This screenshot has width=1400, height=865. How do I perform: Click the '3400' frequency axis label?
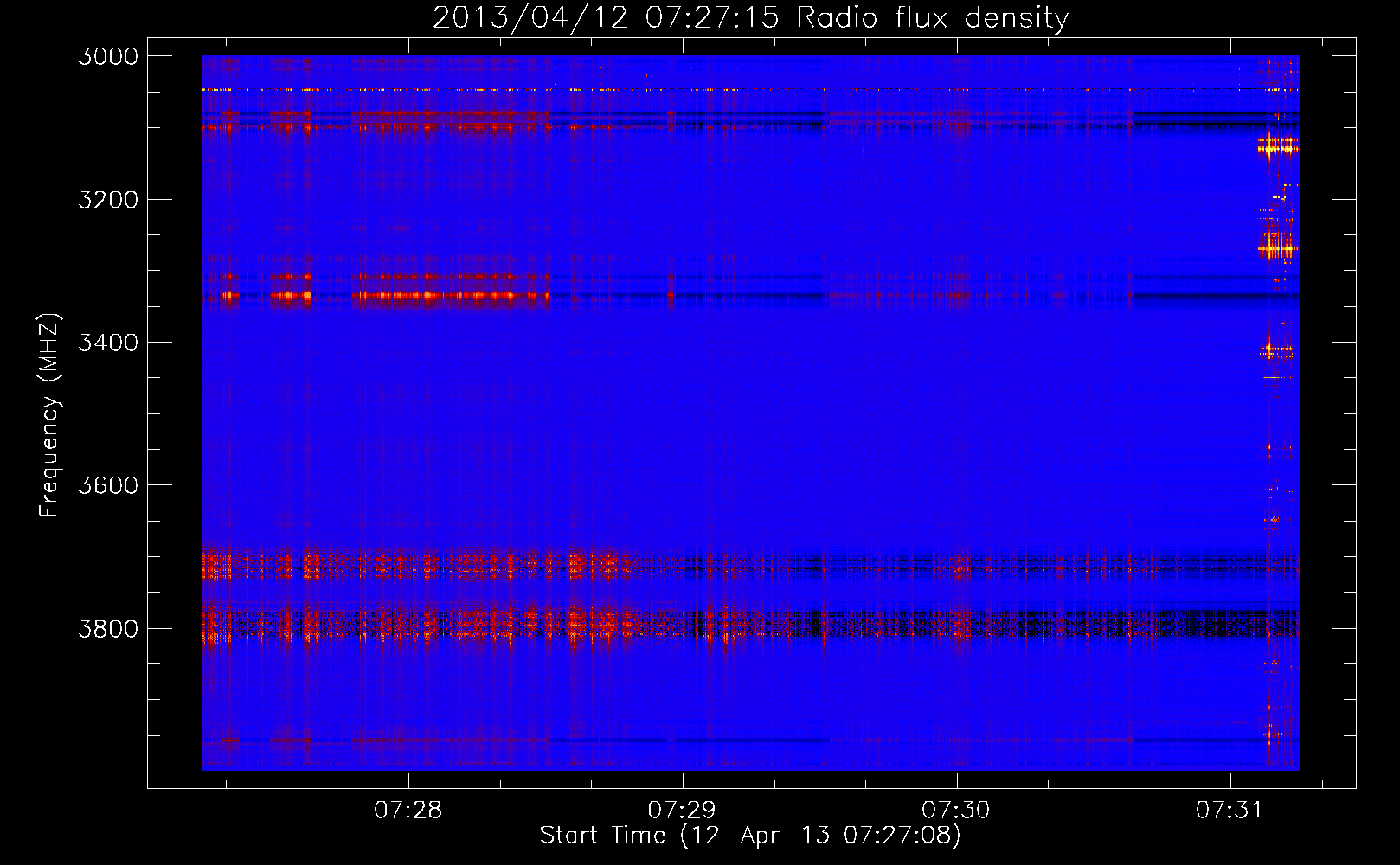coord(108,343)
